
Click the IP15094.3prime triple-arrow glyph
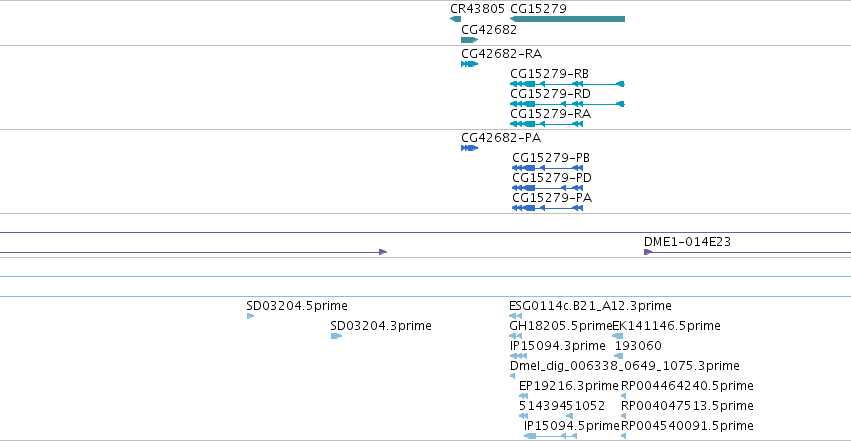(x=518, y=356)
